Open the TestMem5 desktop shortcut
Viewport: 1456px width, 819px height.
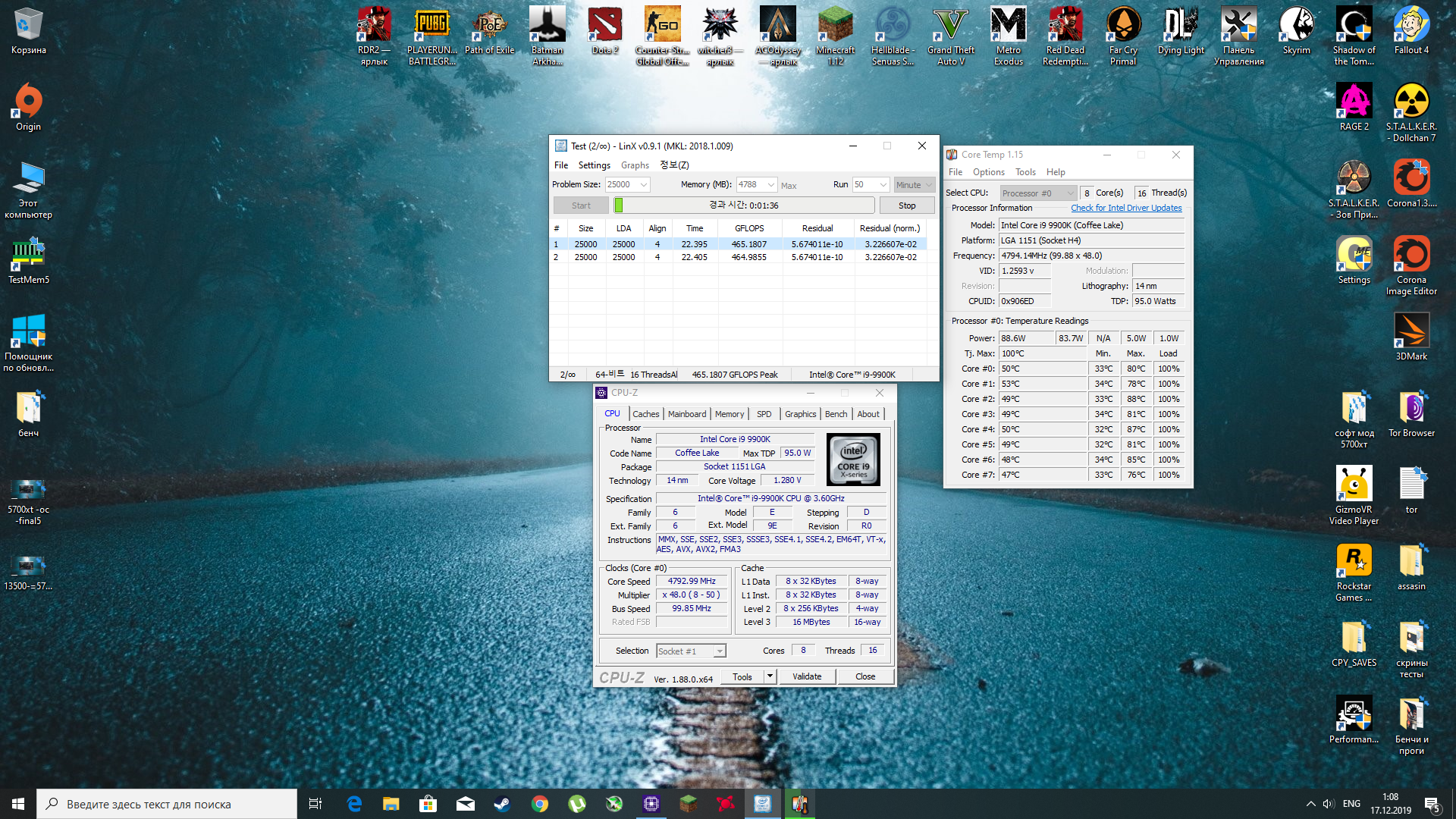tap(28, 258)
